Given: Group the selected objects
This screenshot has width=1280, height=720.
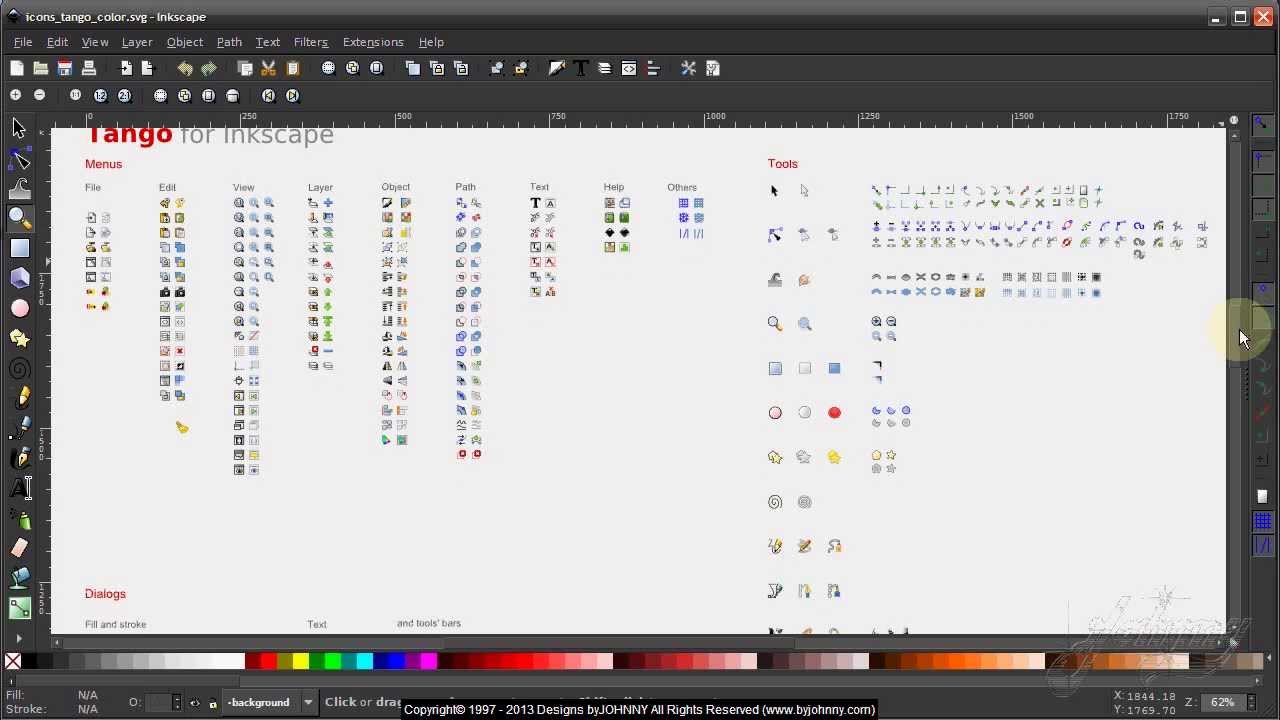Looking at the screenshot, I should point(497,68).
